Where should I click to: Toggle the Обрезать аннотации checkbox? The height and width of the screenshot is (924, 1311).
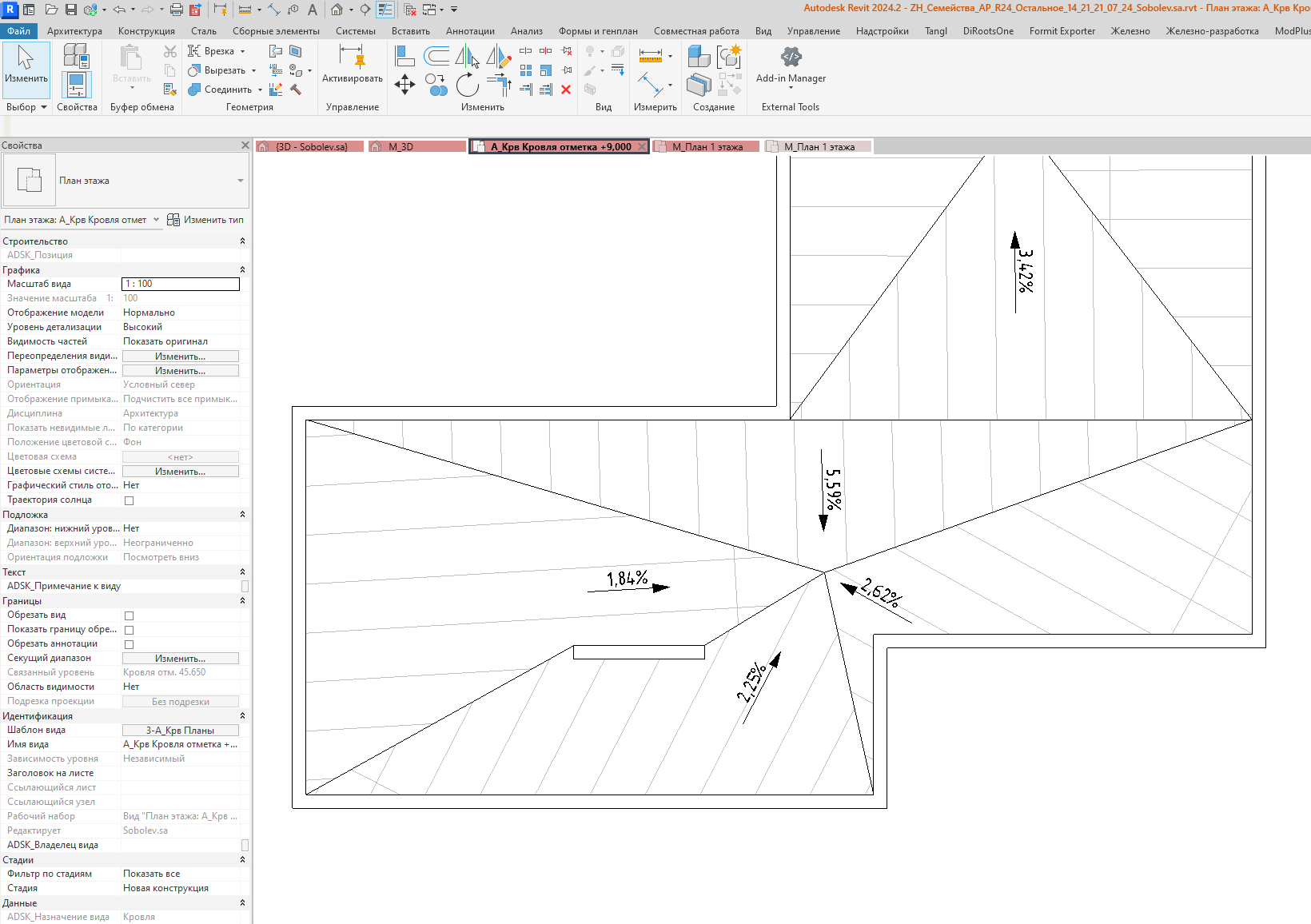(x=129, y=644)
